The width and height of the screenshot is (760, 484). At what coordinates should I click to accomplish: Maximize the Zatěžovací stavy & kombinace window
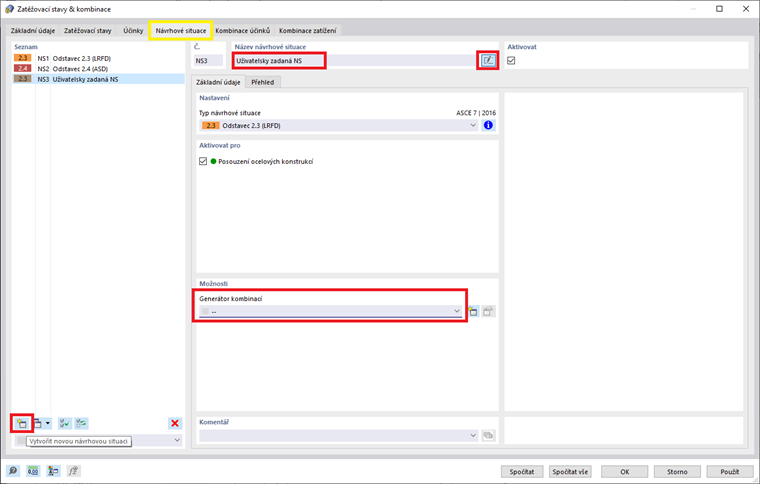pyautogui.click(x=719, y=9)
